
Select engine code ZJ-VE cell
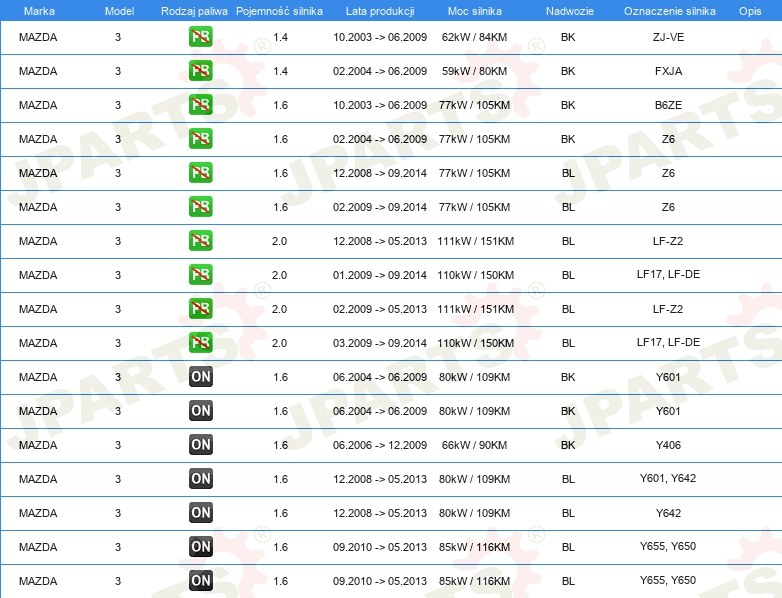coord(668,37)
